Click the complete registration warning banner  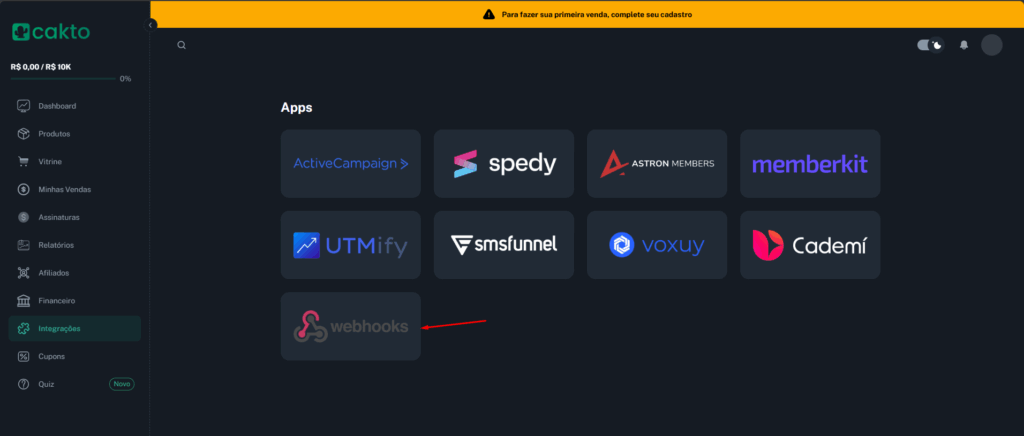(x=587, y=14)
